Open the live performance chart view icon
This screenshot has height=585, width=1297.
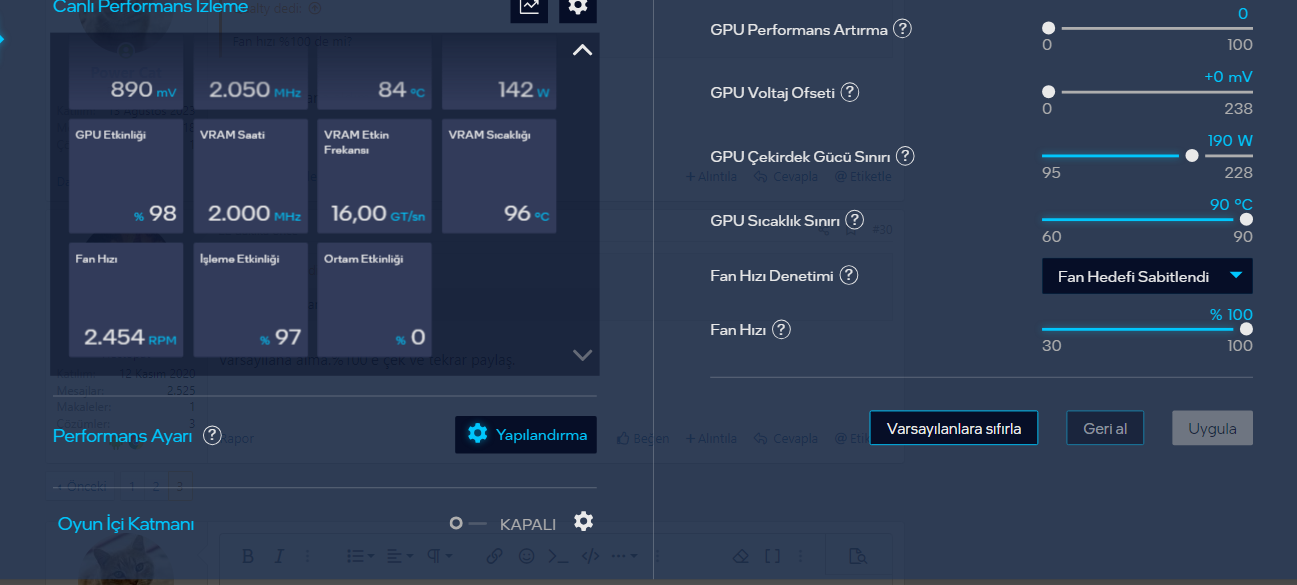point(529,7)
